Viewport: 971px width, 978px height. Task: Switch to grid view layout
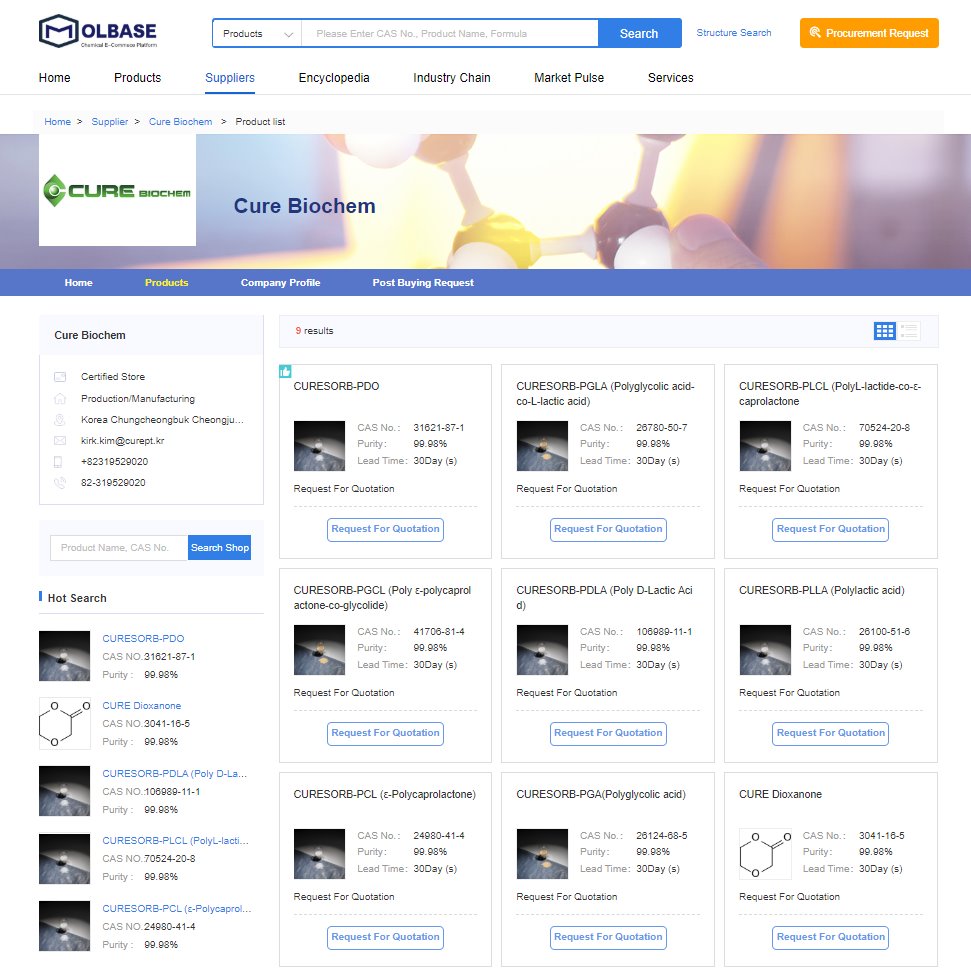[x=884, y=331]
